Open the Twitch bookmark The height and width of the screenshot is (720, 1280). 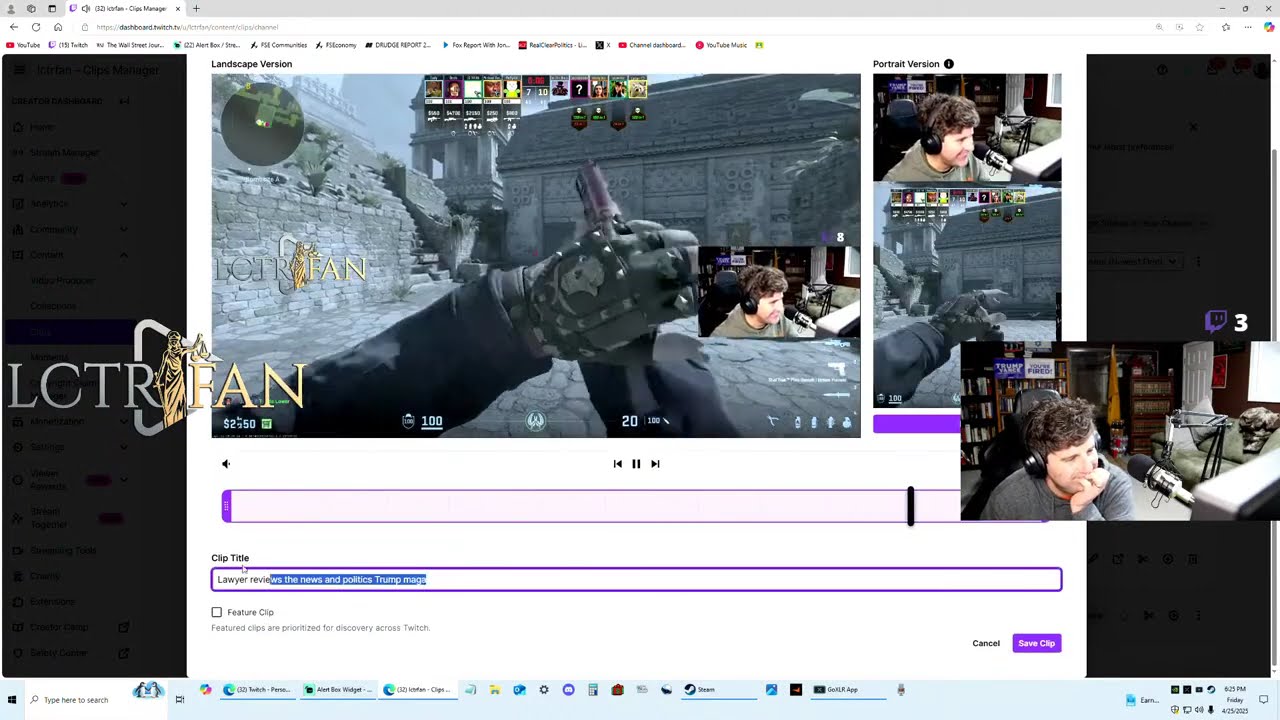[68, 45]
